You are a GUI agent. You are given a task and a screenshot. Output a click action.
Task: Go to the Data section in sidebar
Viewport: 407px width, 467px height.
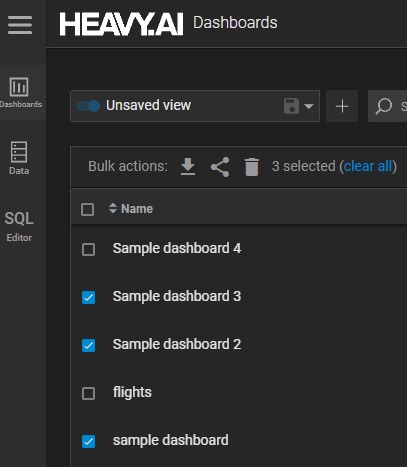[19, 158]
